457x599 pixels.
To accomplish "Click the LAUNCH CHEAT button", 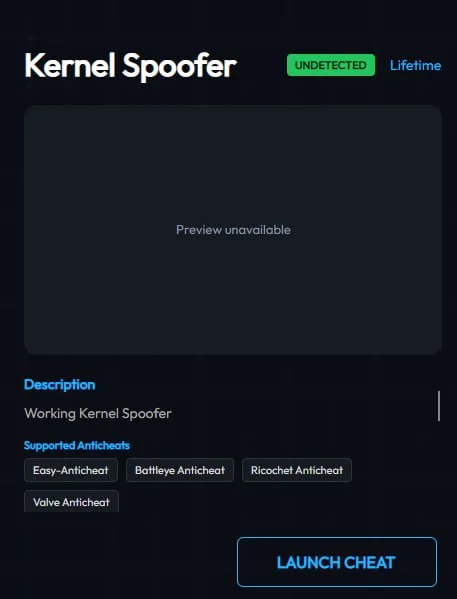I will coord(337,562).
